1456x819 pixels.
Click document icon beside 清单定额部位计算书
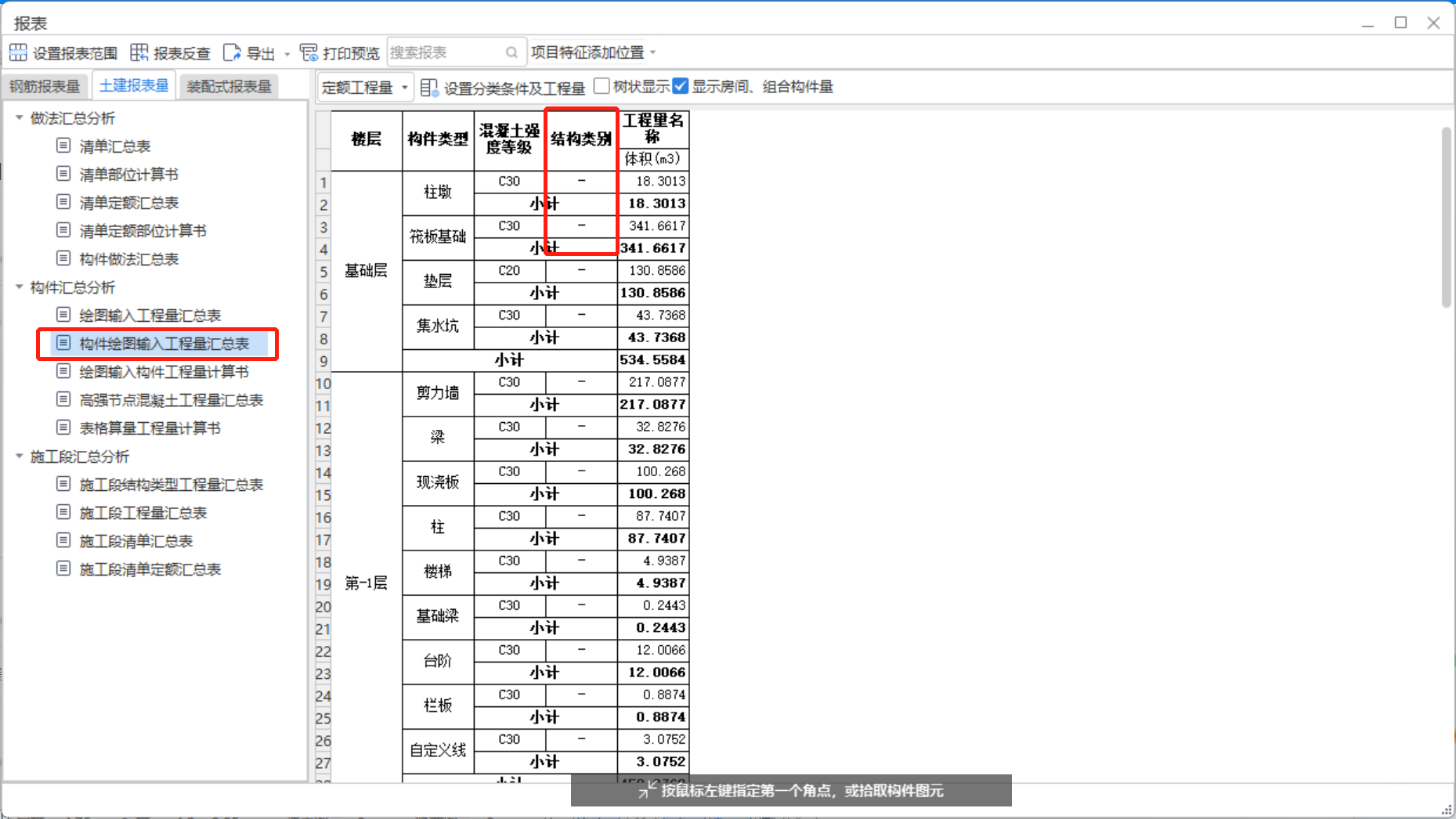[63, 230]
